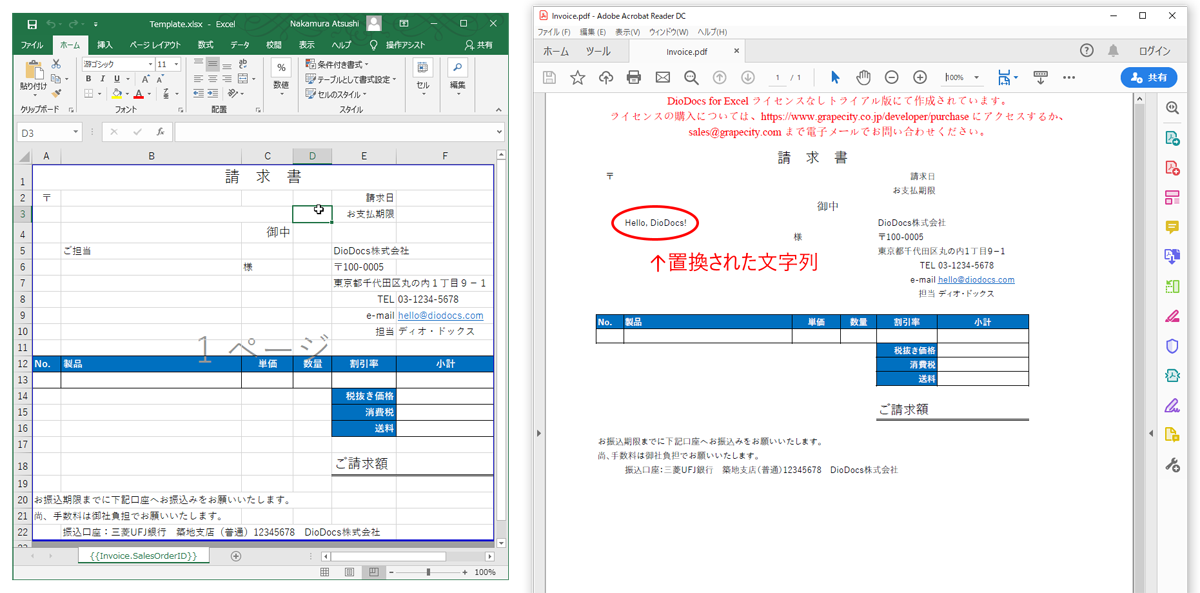The width and height of the screenshot is (1200, 593).
Task: Open the View (表示) menu in Acrobat
Action: [626, 32]
